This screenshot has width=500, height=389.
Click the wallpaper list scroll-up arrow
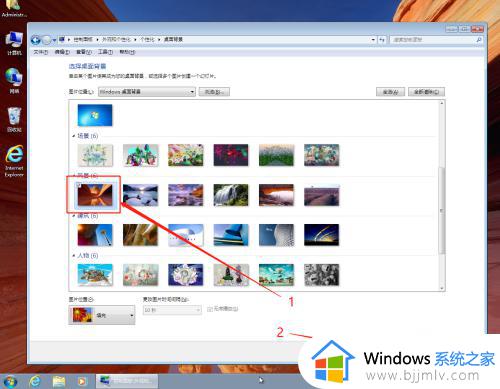[442, 104]
